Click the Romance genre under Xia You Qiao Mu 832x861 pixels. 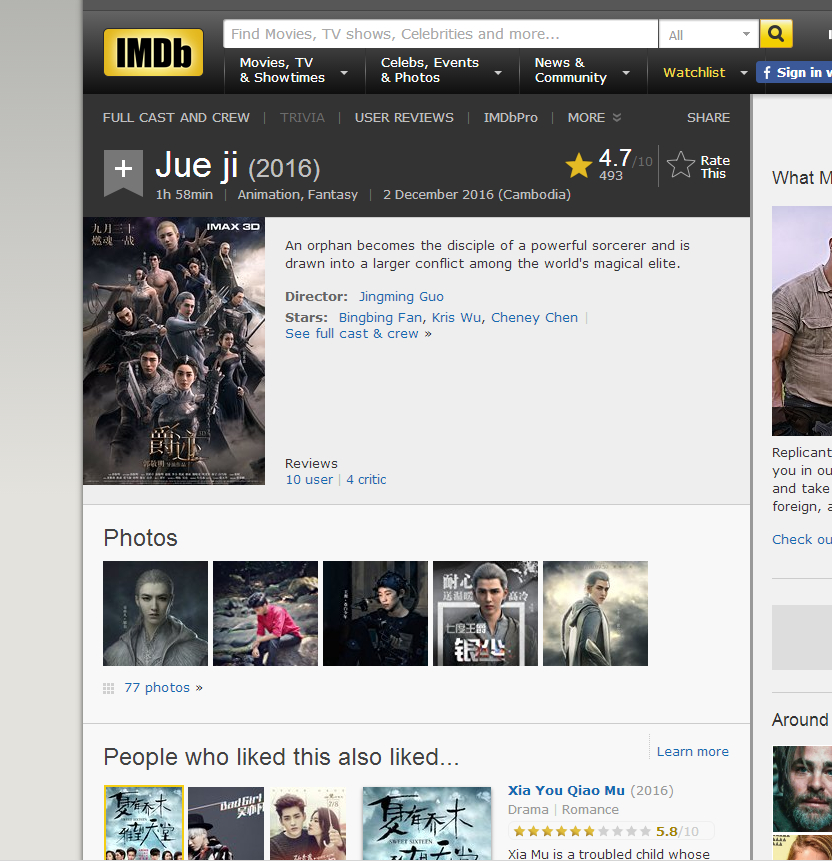coord(590,810)
